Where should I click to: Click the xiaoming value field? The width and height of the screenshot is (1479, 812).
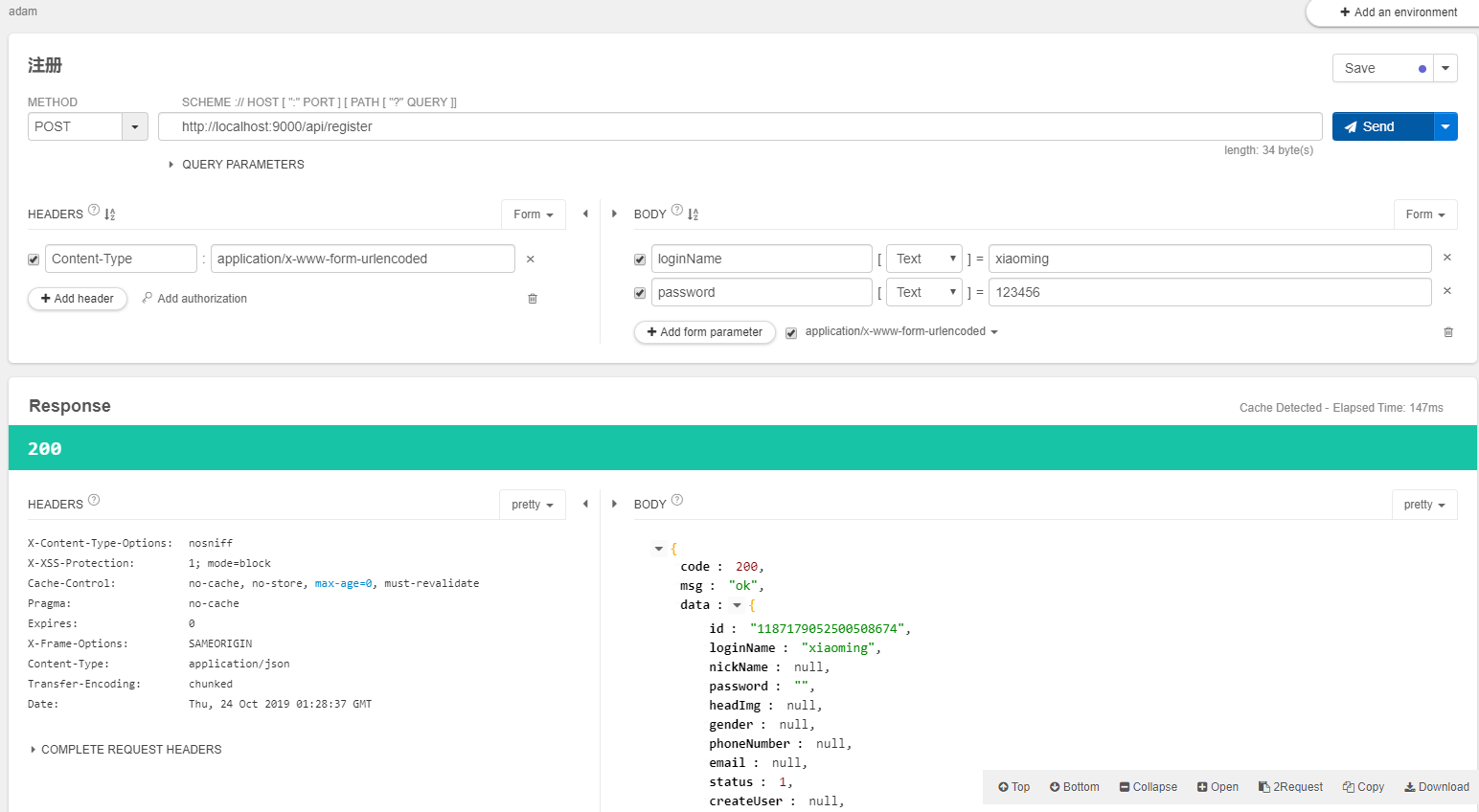coord(1210,259)
